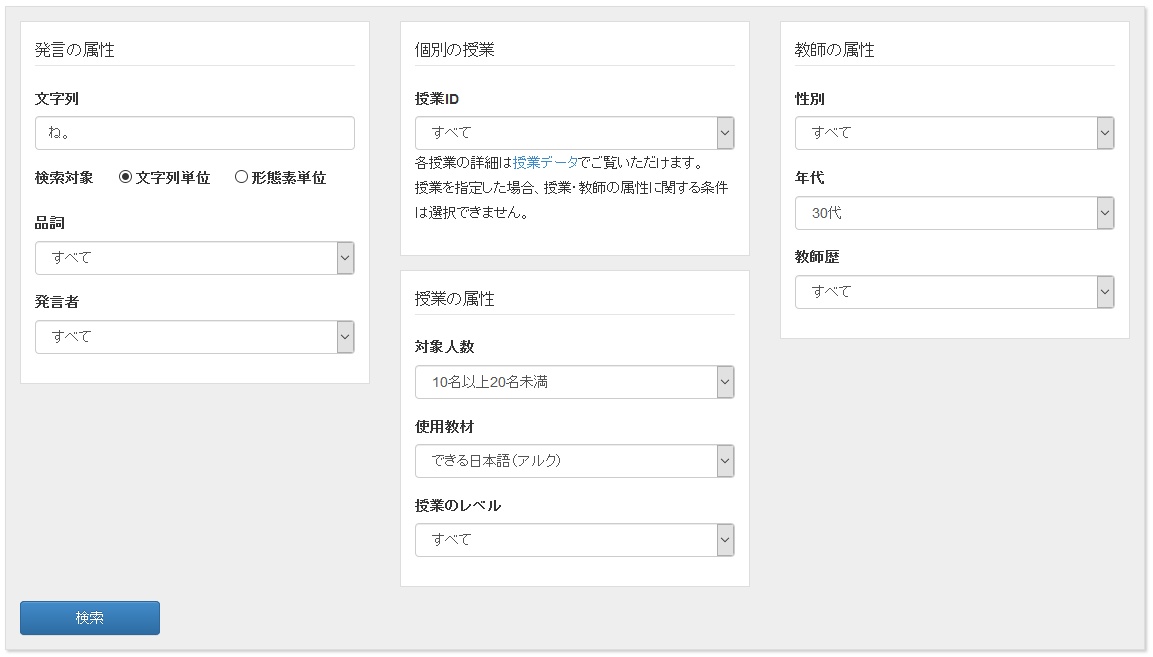Select the 文字列単位 radio button
This screenshot has height=657, width=1153.
pos(126,177)
